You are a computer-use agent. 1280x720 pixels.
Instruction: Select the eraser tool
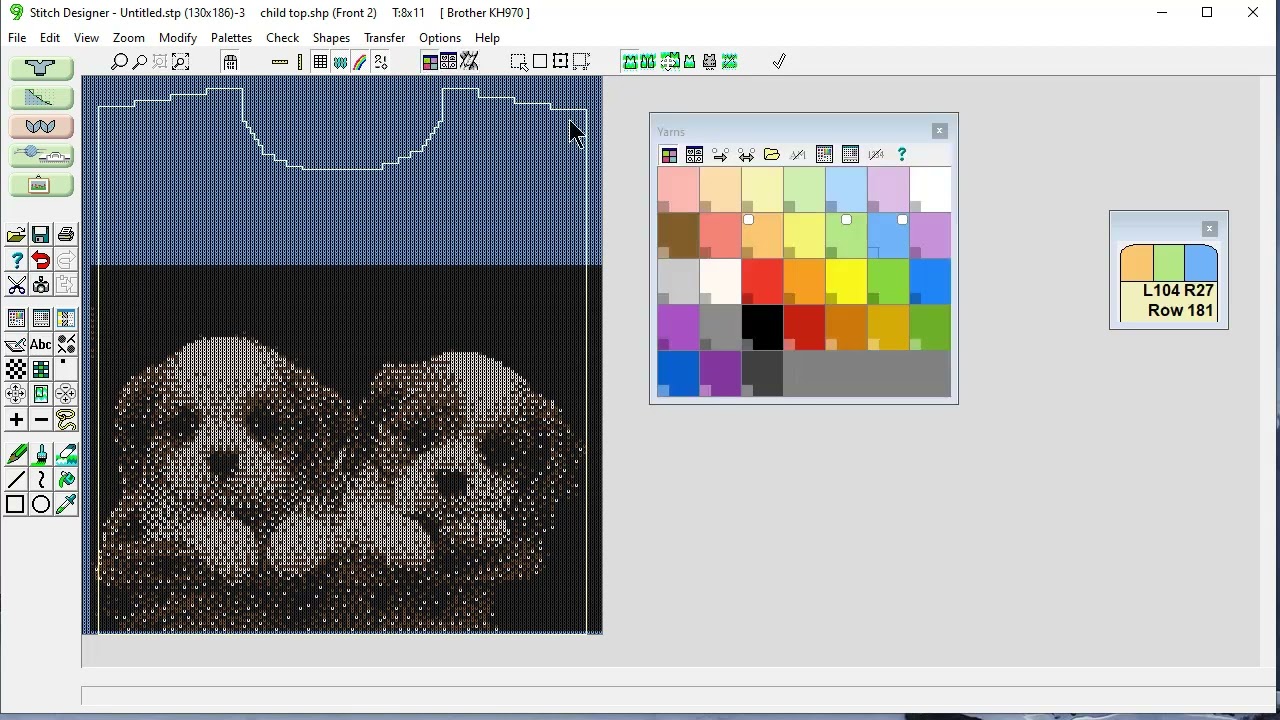click(66, 455)
